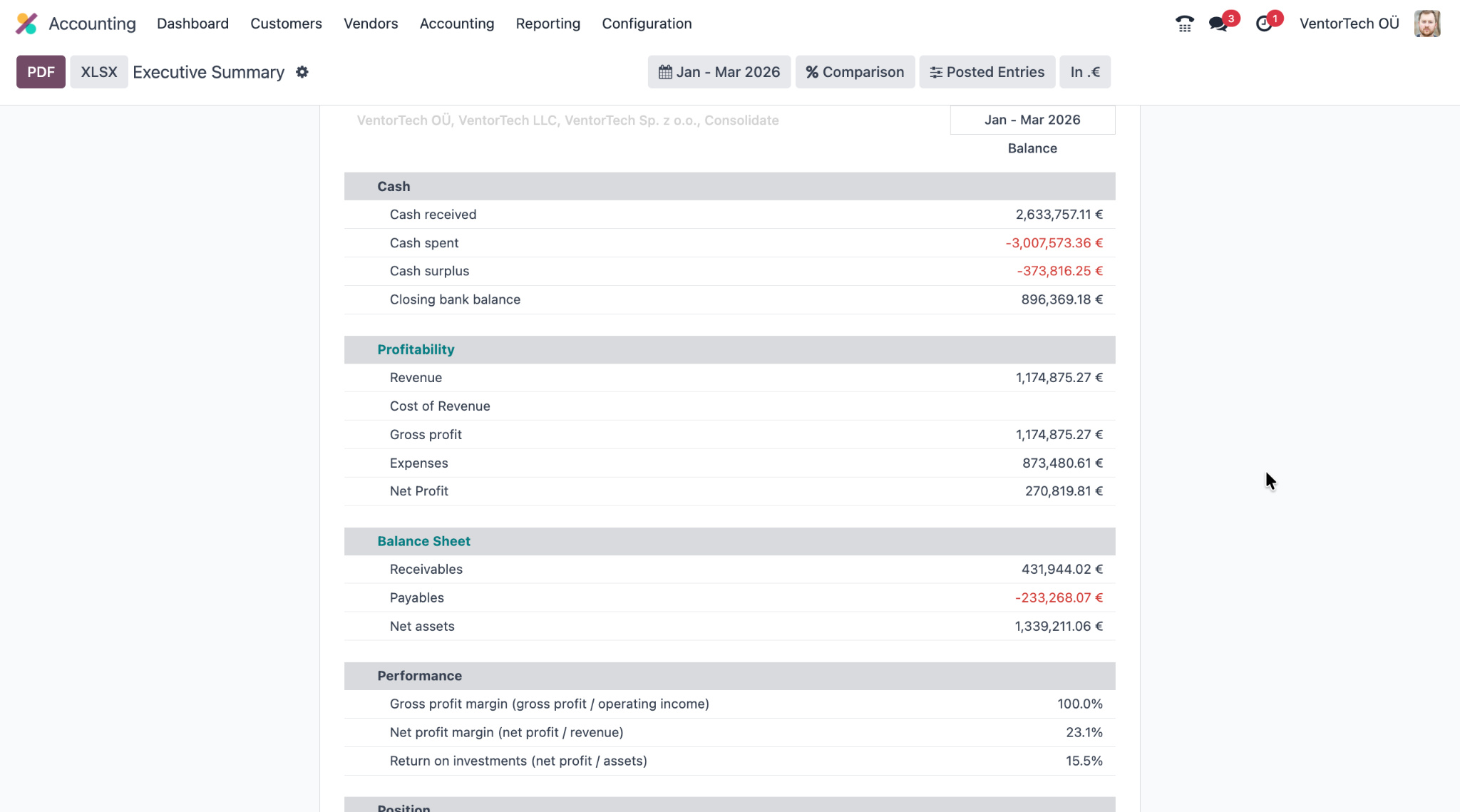
Task: Open report settings gear next to Executive Summary
Action: click(302, 72)
